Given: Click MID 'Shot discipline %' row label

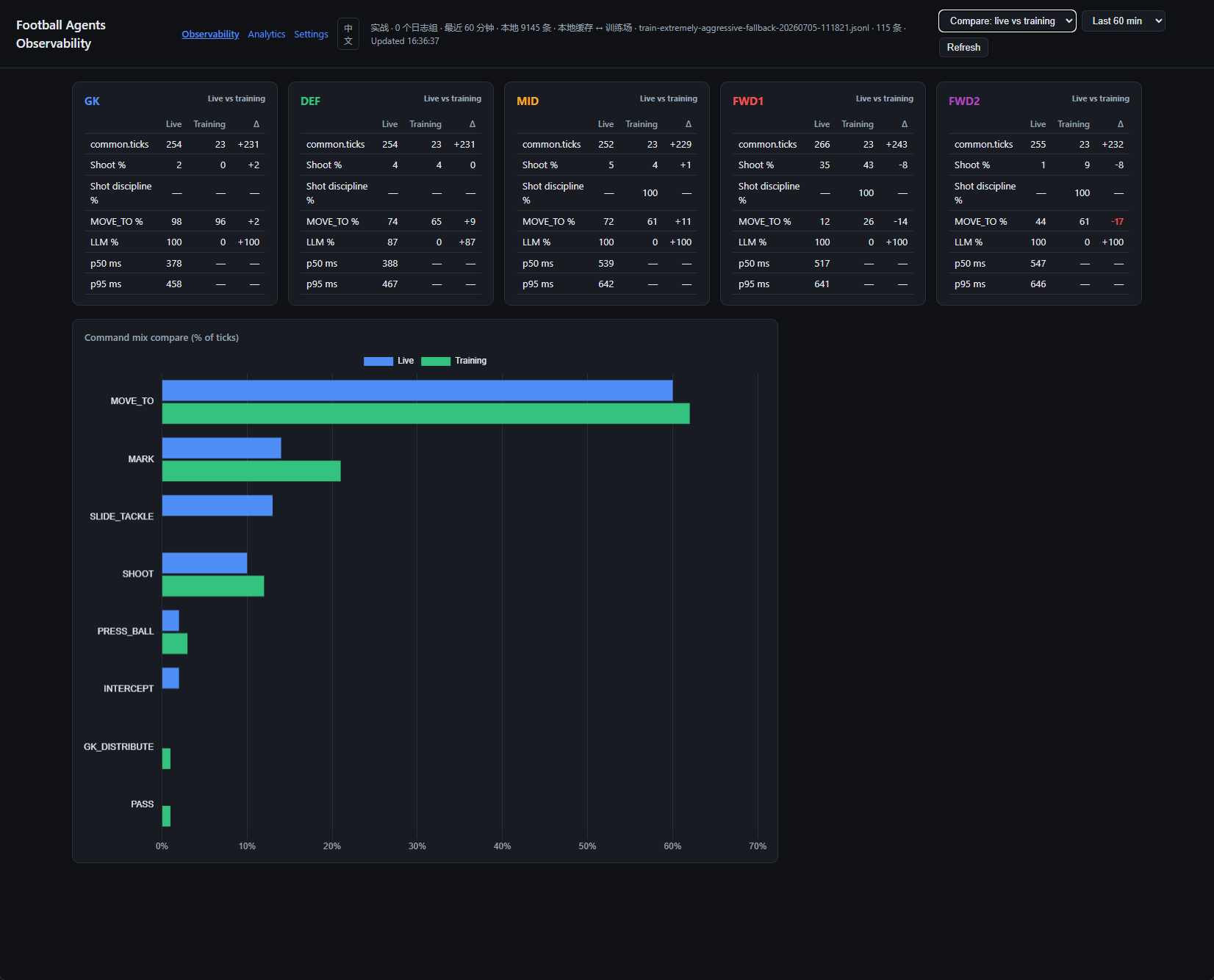Looking at the screenshot, I should [x=553, y=193].
